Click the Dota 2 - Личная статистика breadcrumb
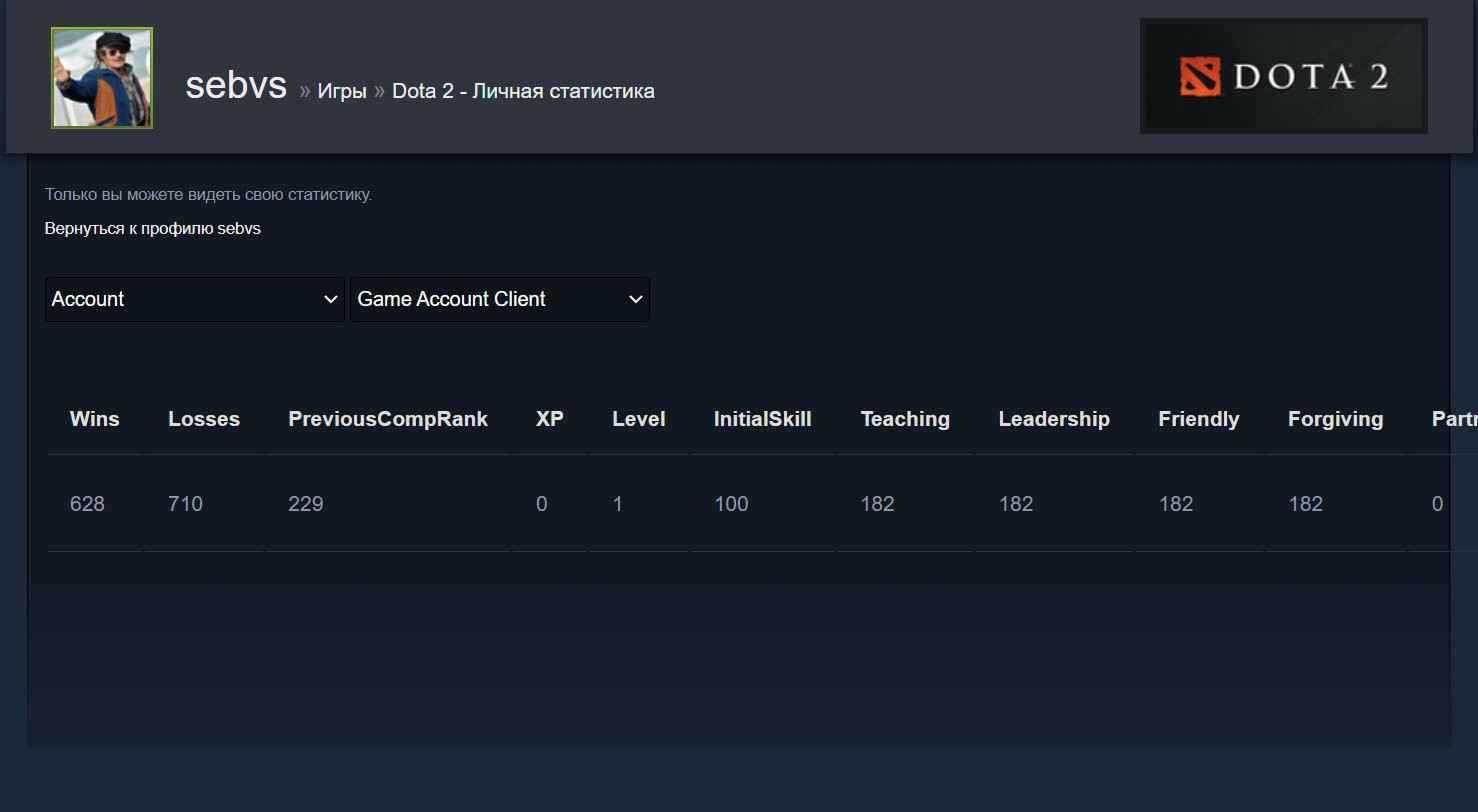 pyautogui.click(x=523, y=91)
